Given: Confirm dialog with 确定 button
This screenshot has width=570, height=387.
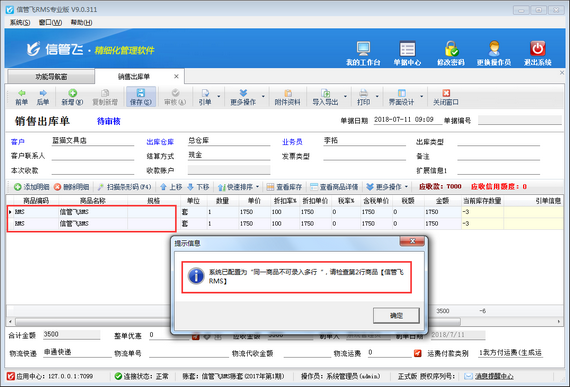Looking at the screenshot, I should [x=396, y=315].
